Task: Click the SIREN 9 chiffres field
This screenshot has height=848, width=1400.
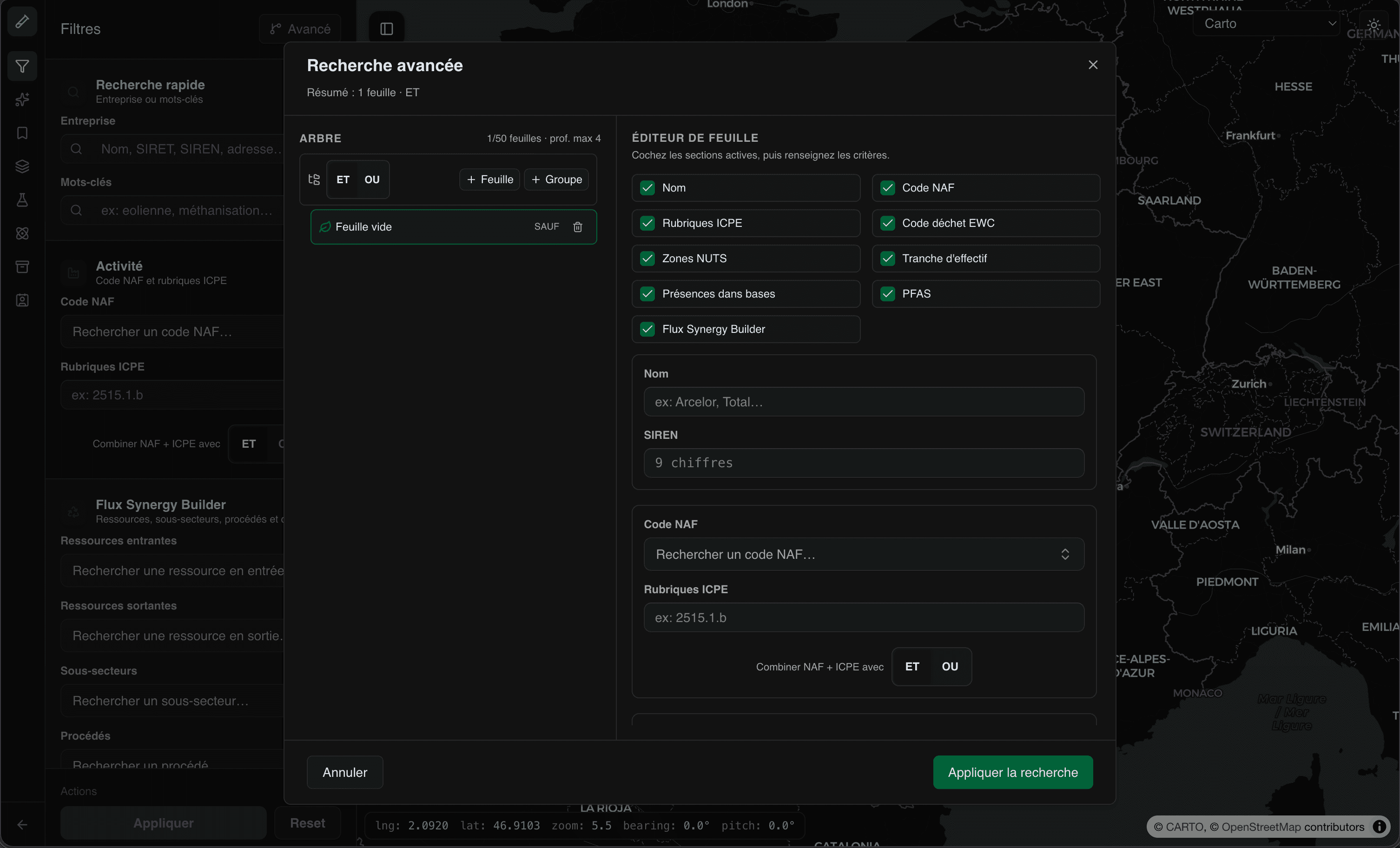Action: click(x=864, y=463)
